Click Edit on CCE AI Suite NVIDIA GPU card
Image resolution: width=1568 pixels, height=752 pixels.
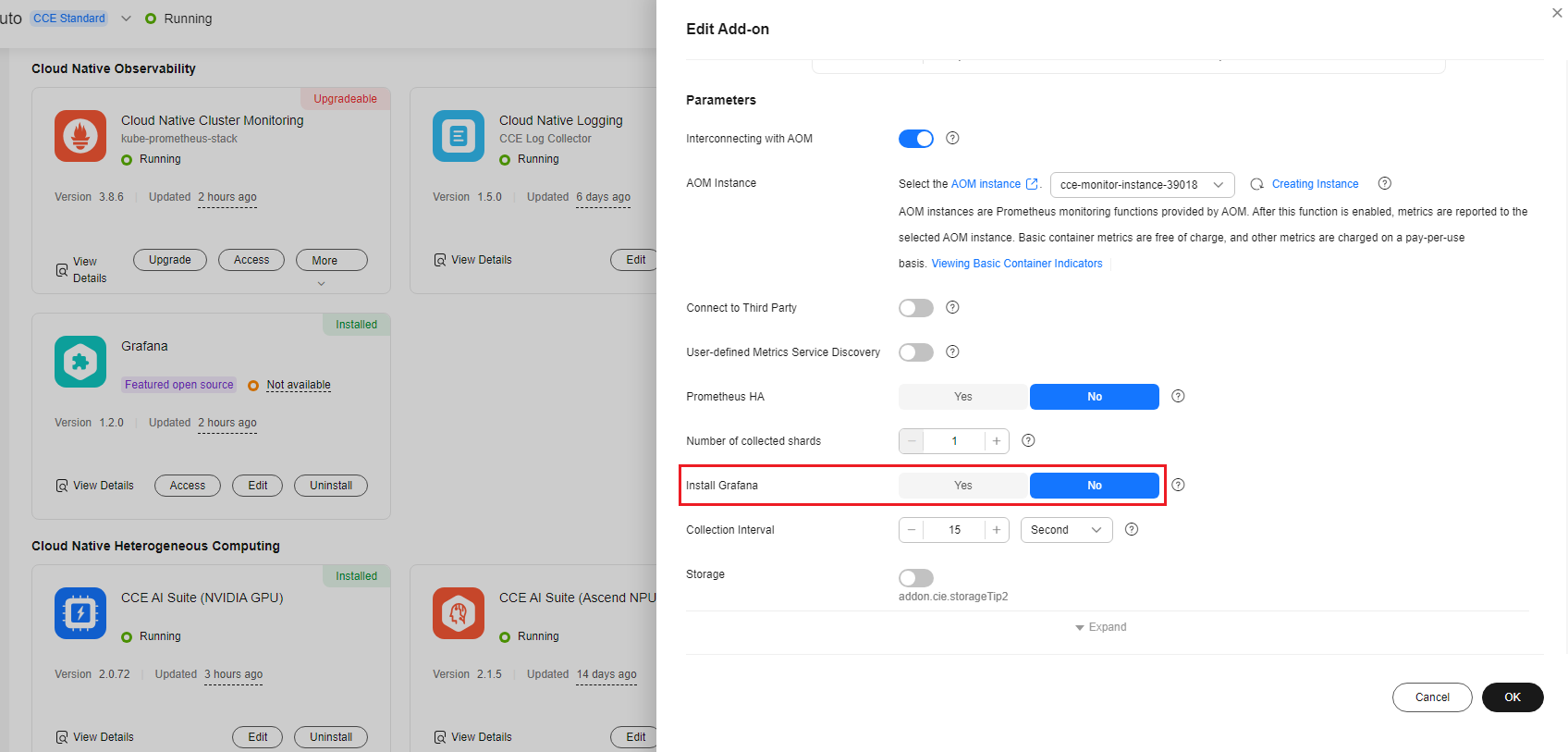point(258,737)
